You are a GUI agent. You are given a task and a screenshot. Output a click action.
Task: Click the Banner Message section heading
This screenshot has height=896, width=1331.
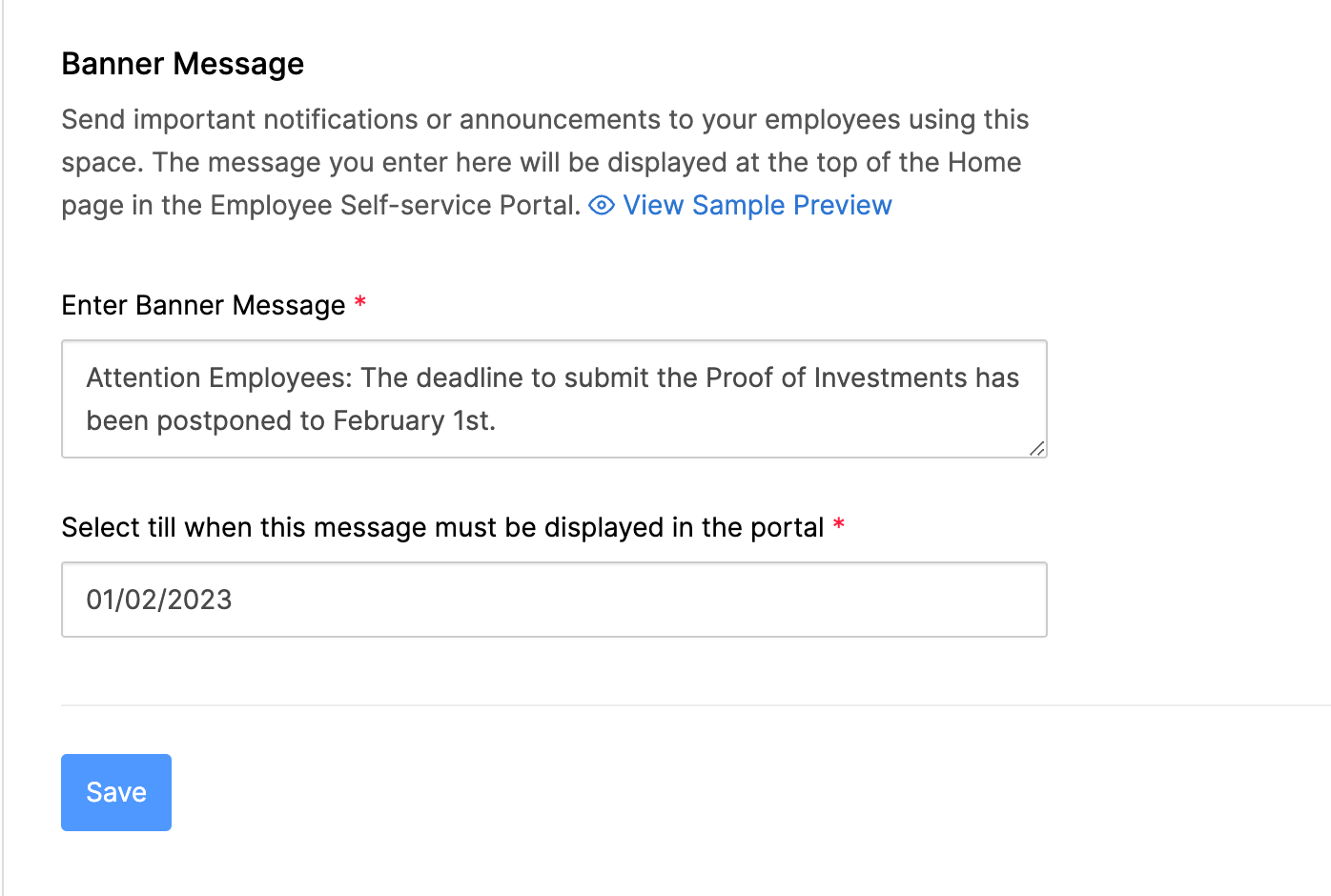tap(183, 64)
